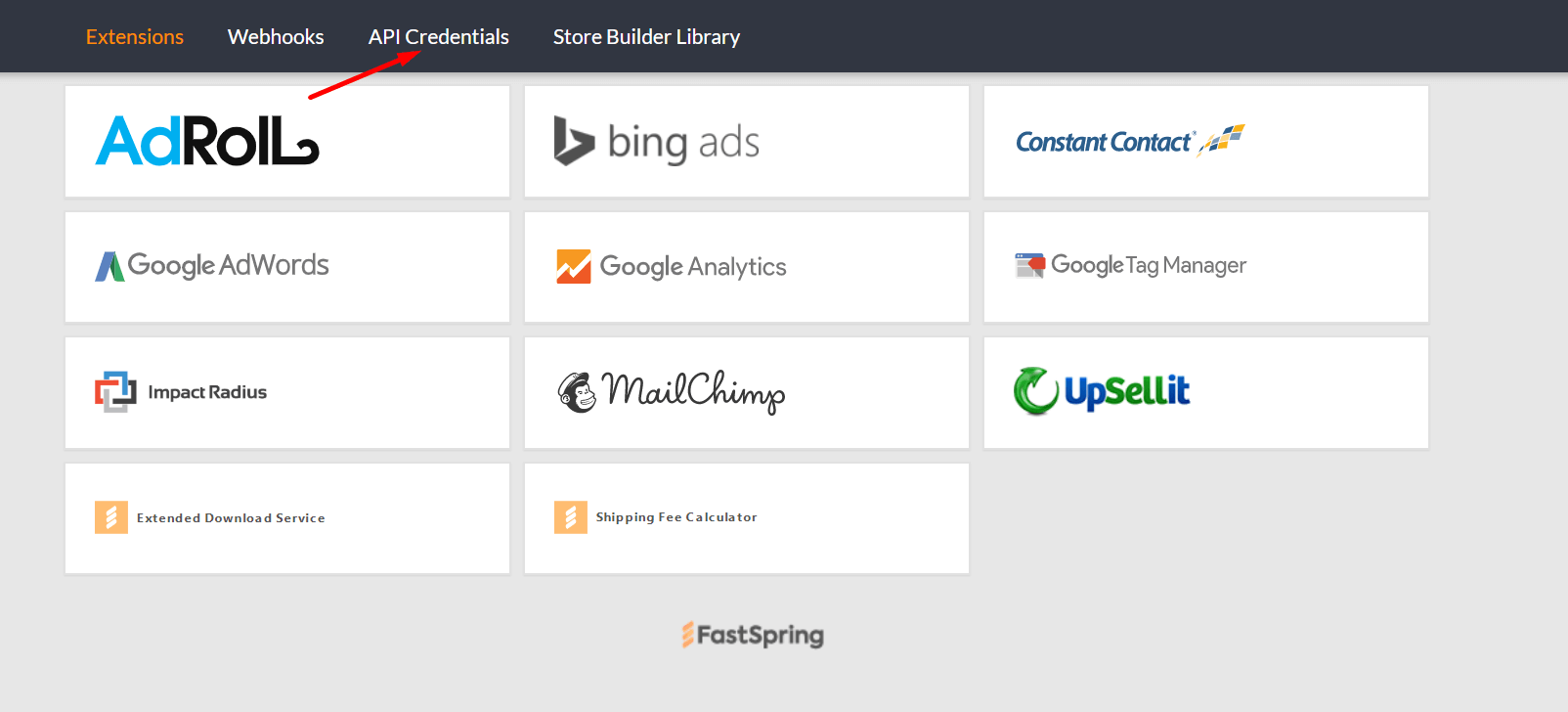Open the AdRoll extension
Image resolution: width=1568 pixels, height=712 pixels.
(286, 141)
